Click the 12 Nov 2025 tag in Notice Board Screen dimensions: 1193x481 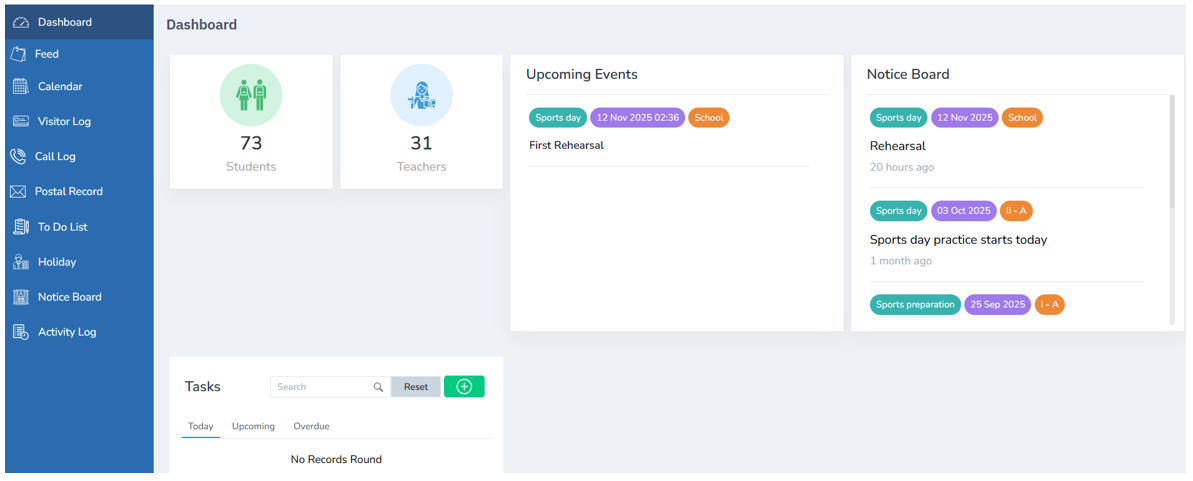965,118
